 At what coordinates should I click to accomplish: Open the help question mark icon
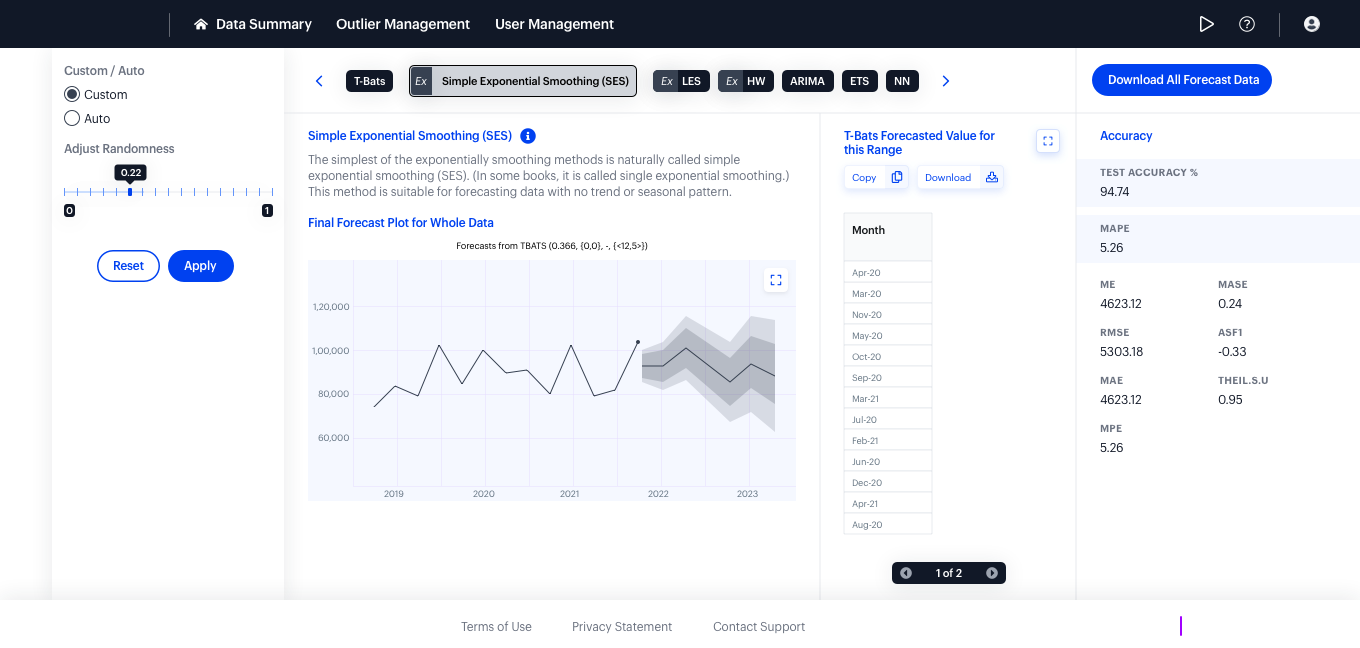(x=1247, y=24)
